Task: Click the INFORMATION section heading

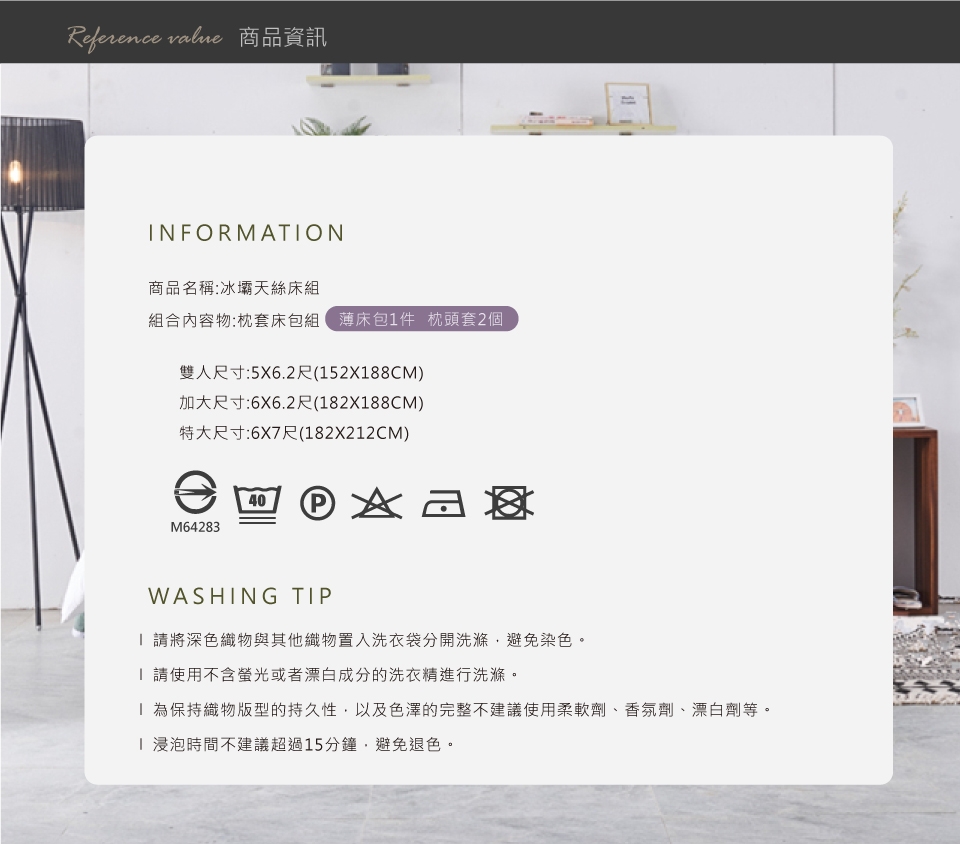Action: (x=246, y=233)
